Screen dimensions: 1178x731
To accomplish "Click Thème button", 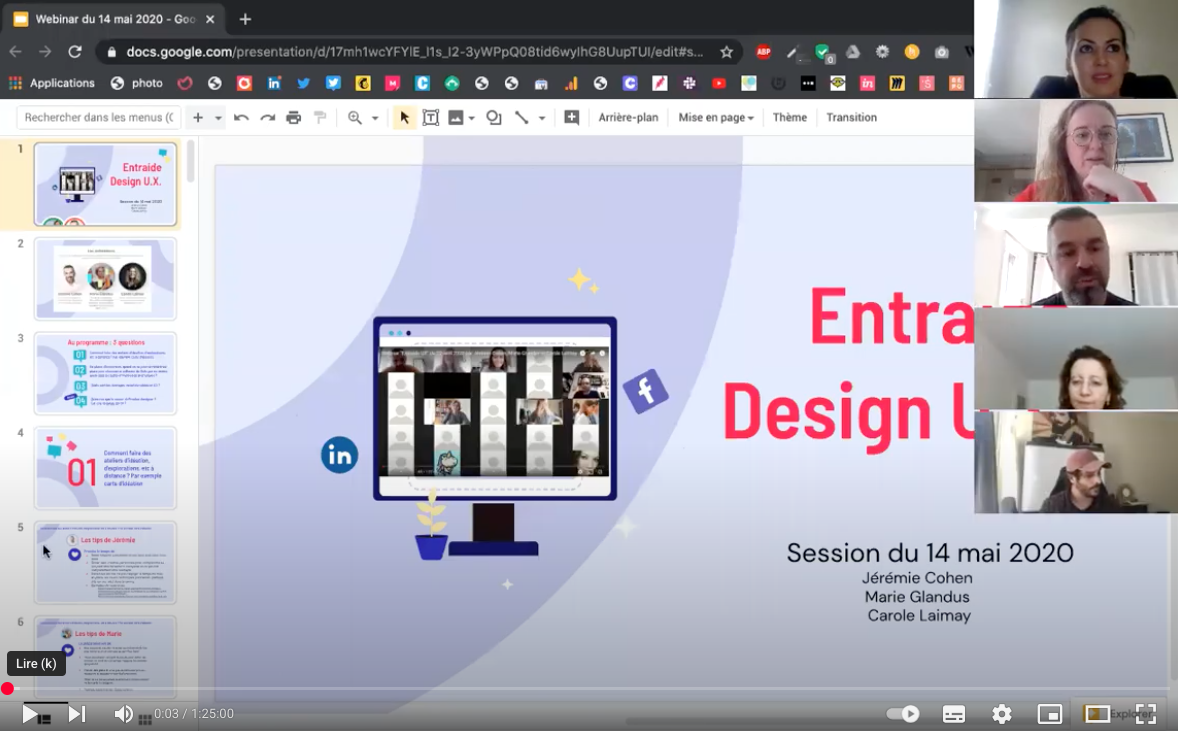I will pyautogui.click(x=790, y=117).
